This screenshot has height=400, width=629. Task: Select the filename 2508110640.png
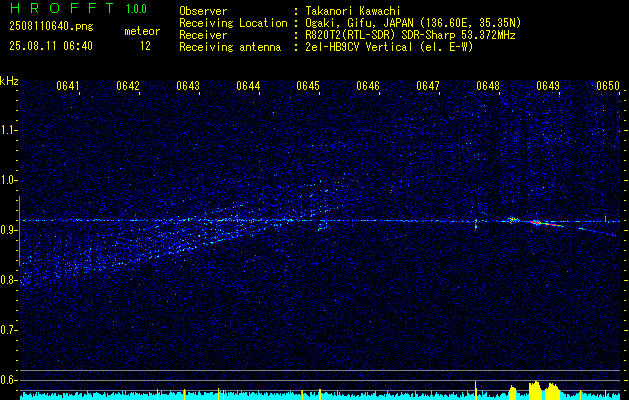[51, 26]
